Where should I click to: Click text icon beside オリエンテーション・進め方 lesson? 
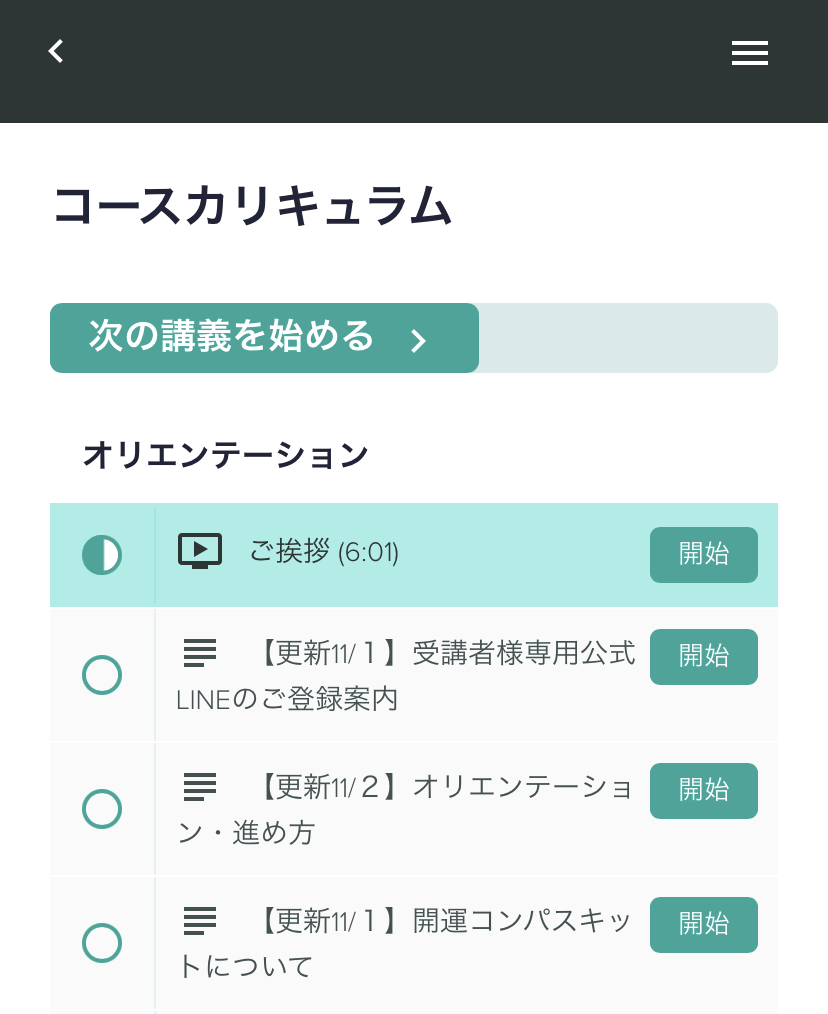(200, 786)
